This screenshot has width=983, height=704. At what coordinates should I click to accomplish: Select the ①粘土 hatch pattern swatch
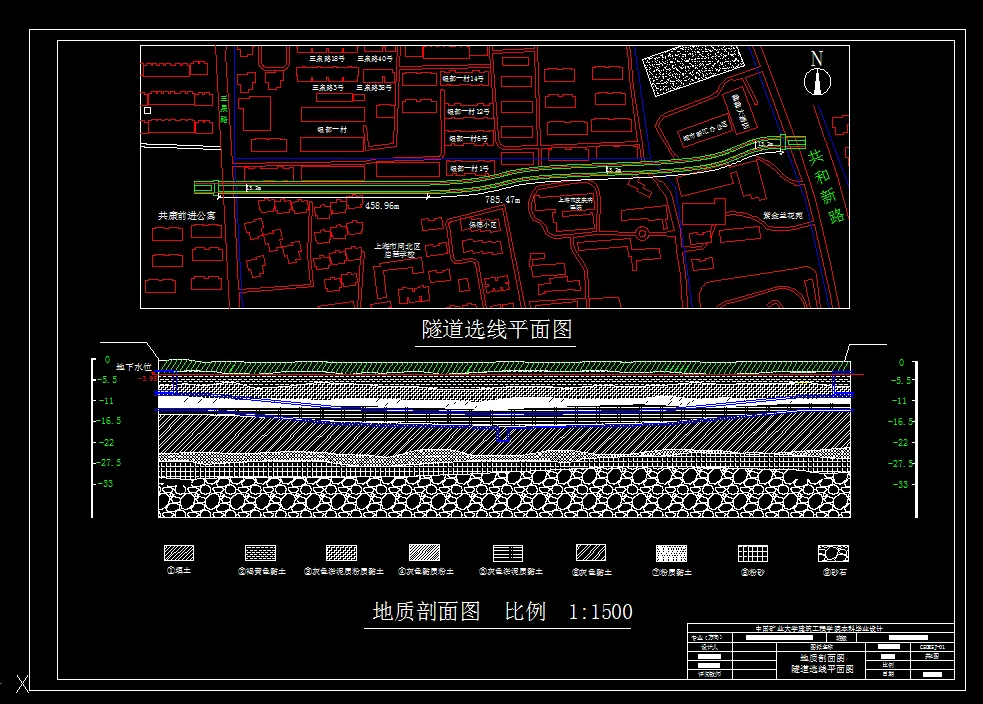tap(181, 553)
